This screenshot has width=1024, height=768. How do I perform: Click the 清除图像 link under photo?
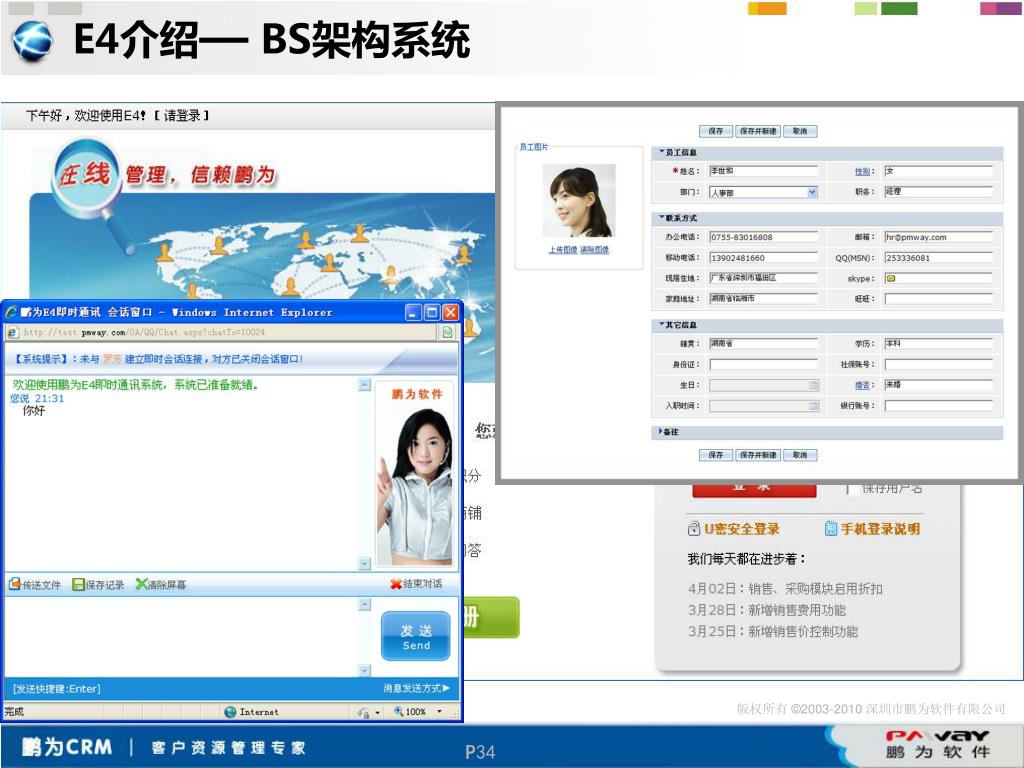coord(594,250)
